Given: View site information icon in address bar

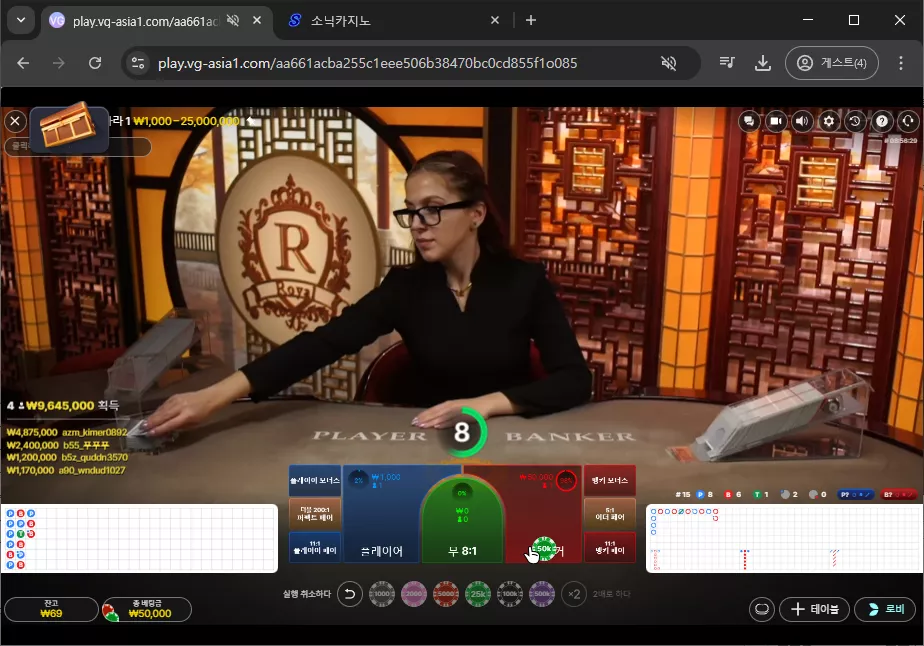Looking at the screenshot, I should [x=138, y=63].
